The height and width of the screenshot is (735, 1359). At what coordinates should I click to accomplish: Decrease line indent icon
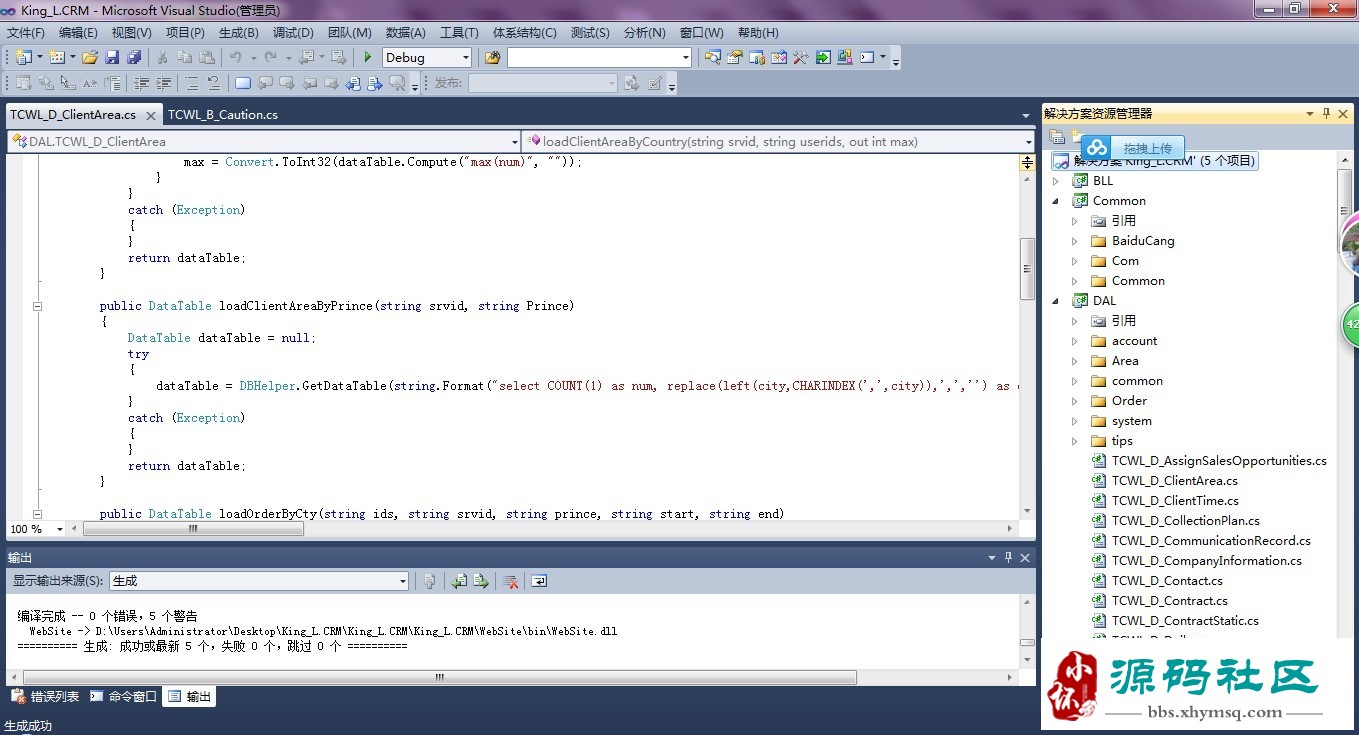[x=142, y=83]
